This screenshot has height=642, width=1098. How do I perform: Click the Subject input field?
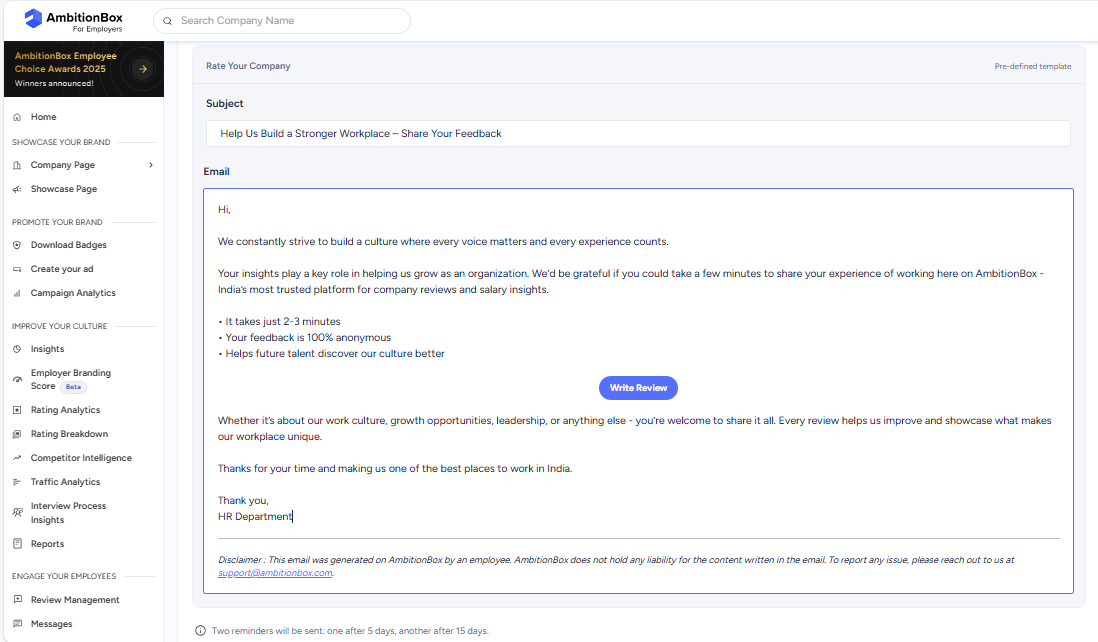638,134
